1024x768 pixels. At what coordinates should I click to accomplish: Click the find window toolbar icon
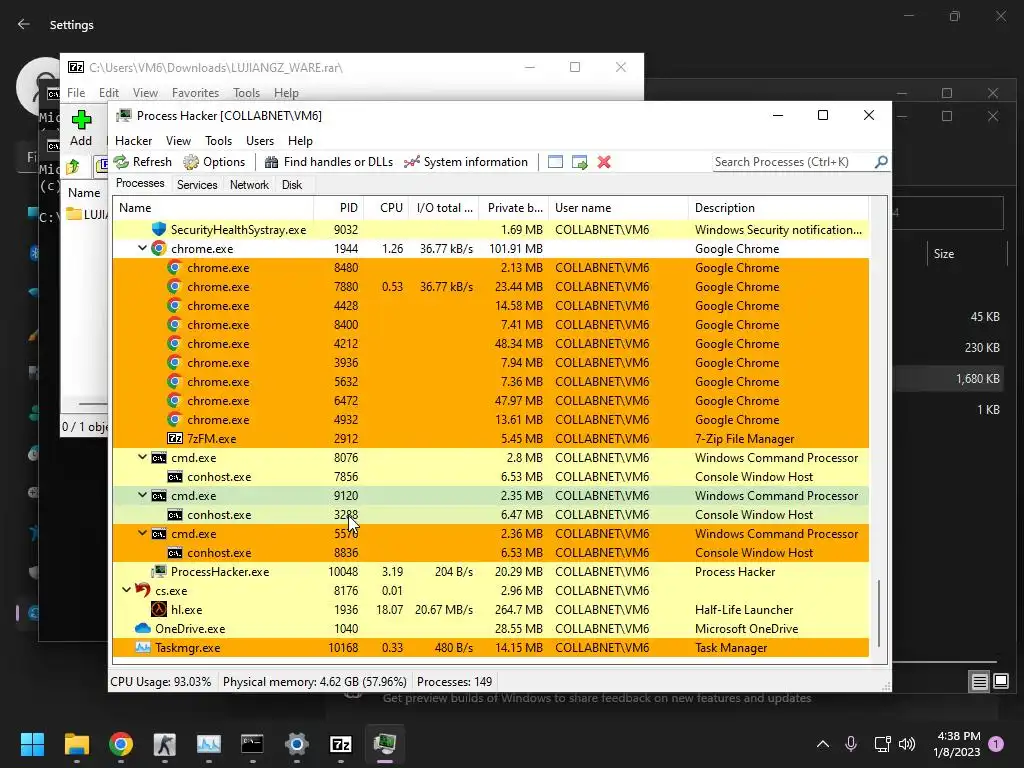coord(555,162)
